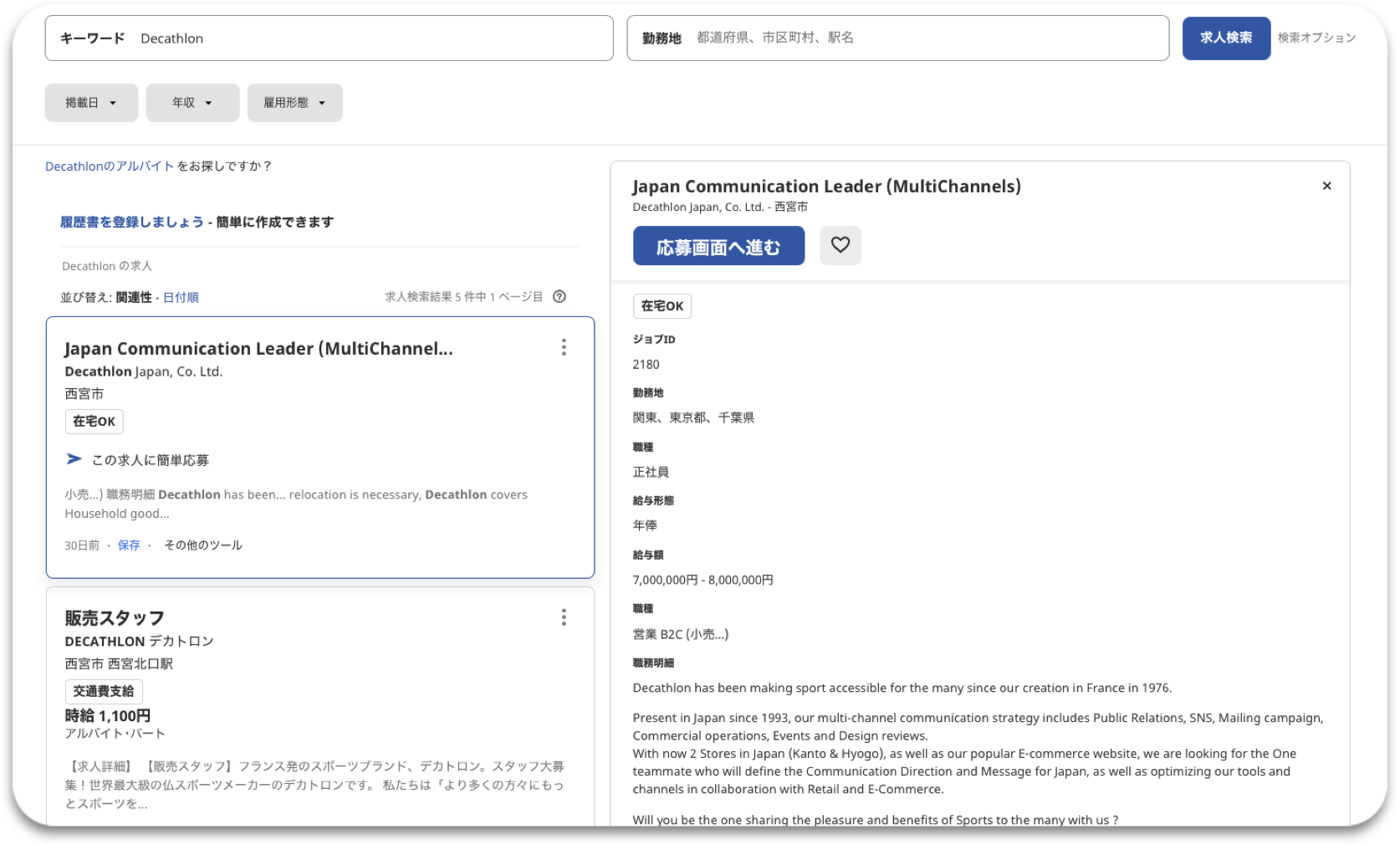Open the 販売スタッフ job listing title

pos(115,618)
